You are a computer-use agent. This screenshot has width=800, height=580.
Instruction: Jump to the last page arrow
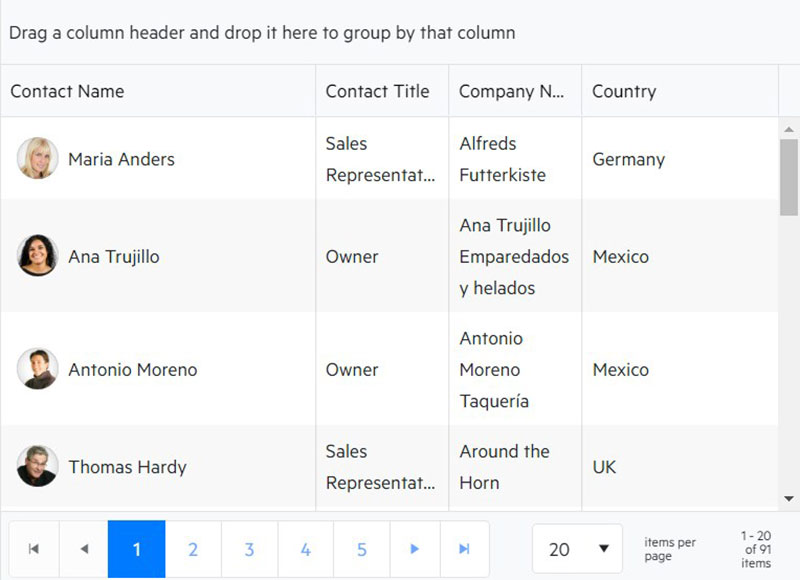coord(464,549)
